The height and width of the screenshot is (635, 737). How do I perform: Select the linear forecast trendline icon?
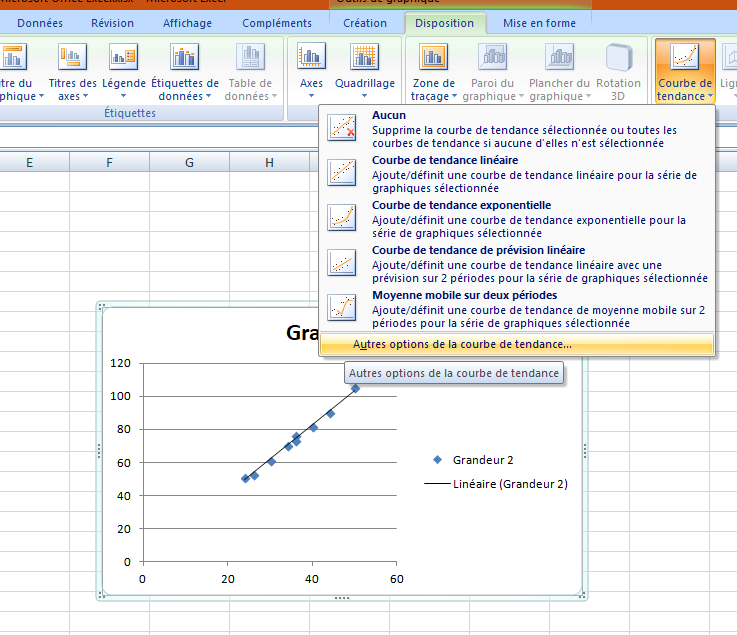click(342, 263)
